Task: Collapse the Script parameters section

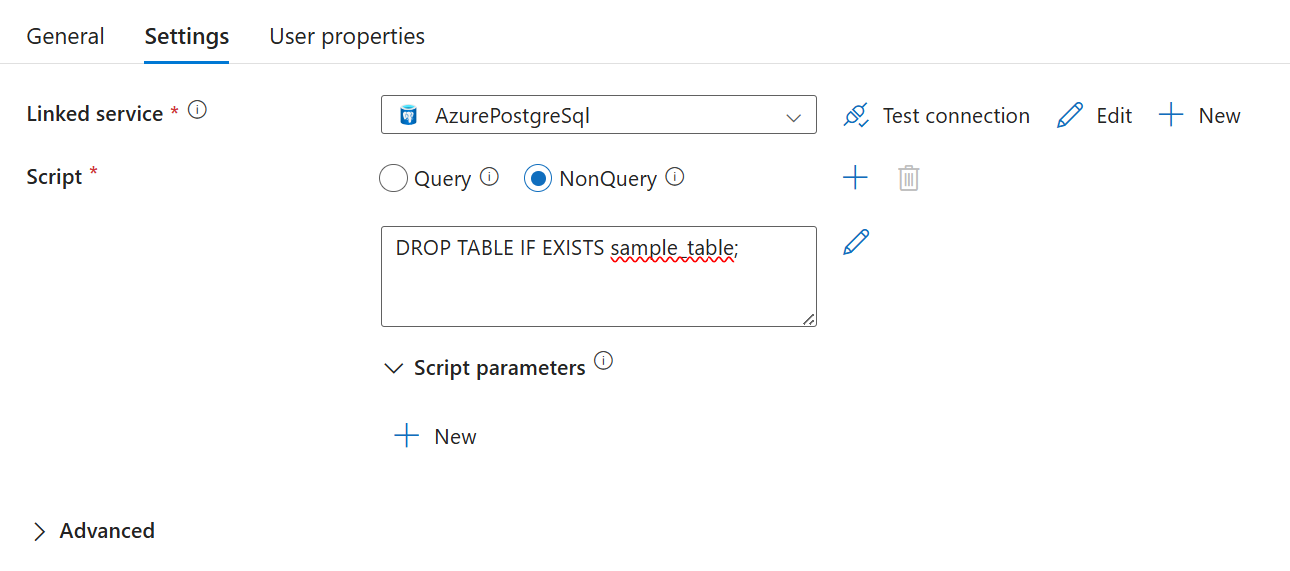Action: click(x=393, y=368)
